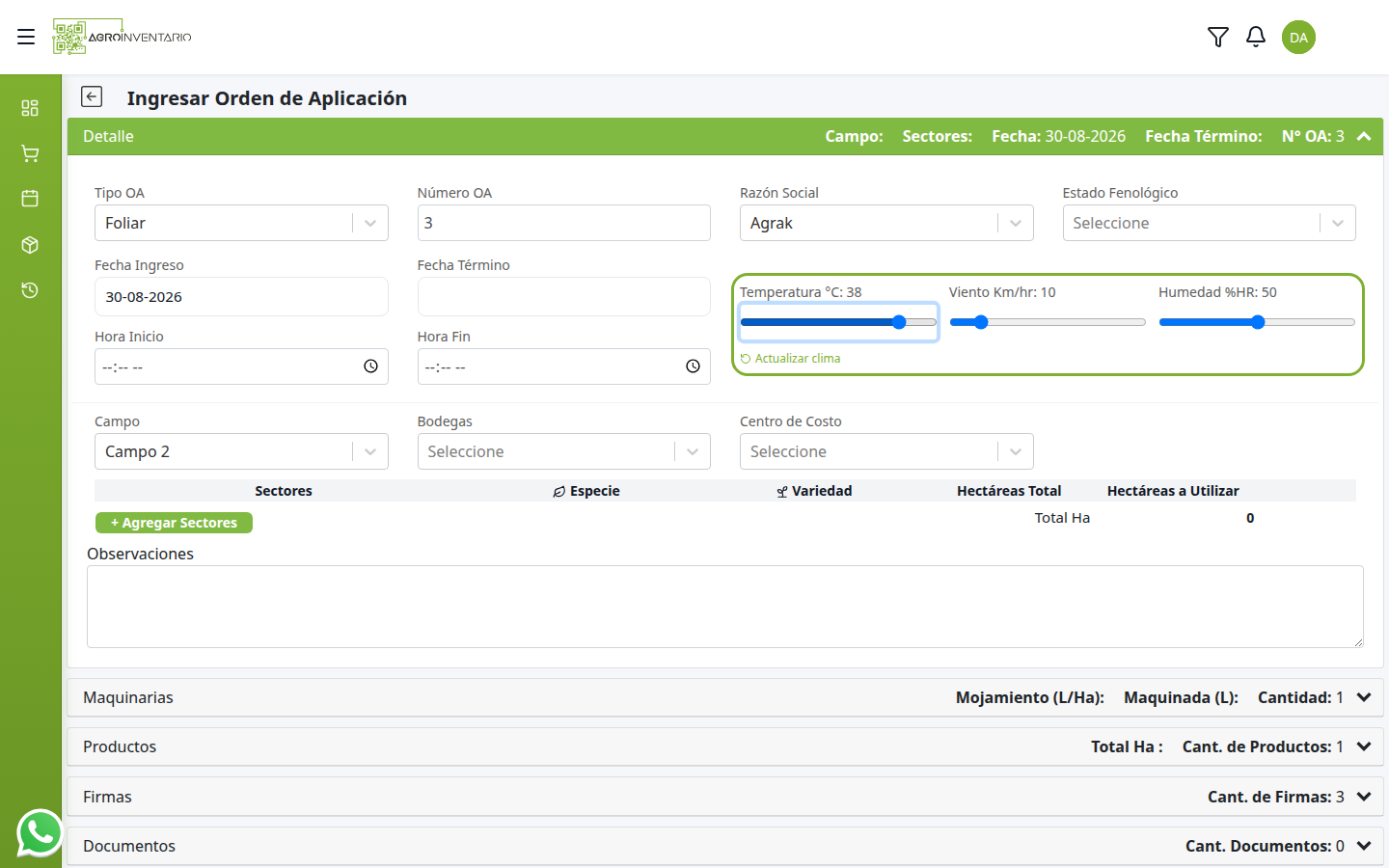Image resolution: width=1389 pixels, height=868 pixels.
Task: Focus the Número OA field
Action: click(x=563, y=223)
